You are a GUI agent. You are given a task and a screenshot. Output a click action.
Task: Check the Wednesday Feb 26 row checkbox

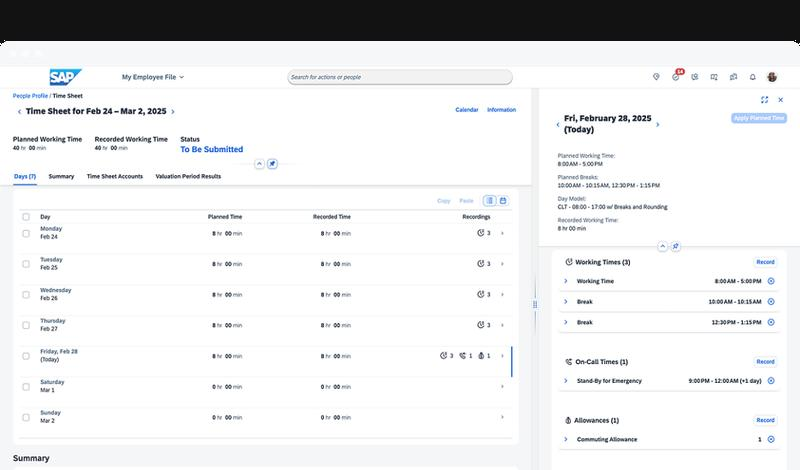(x=26, y=294)
